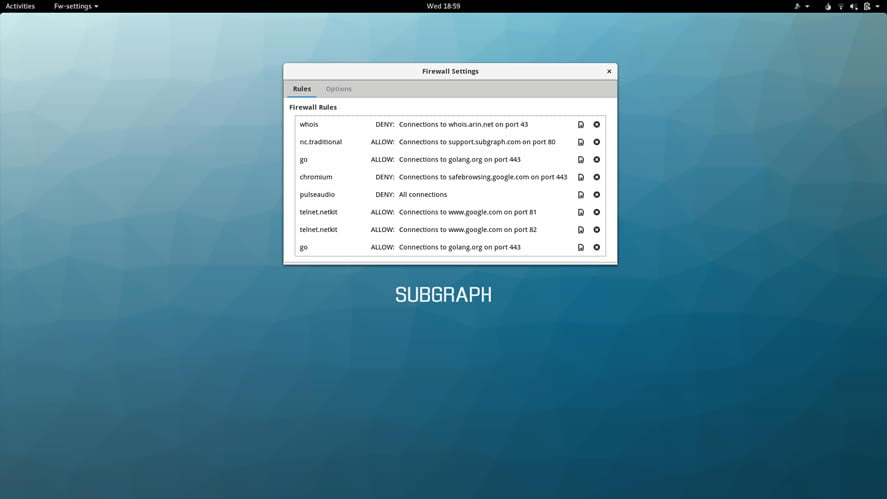This screenshot has width=887, height=499.
Task: Click the network icon in top bar
Action: coord(841,6)
